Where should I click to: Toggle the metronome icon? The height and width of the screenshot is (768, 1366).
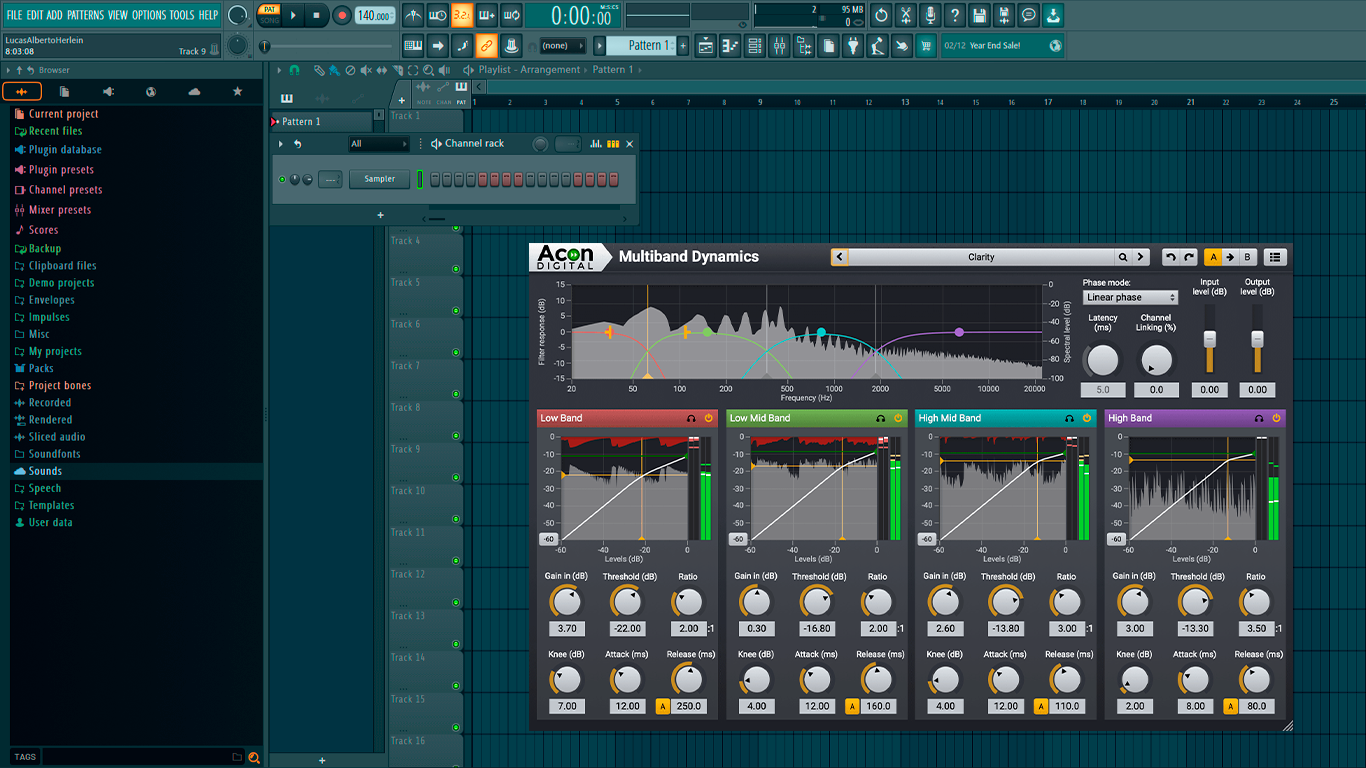[x=413, y=15]
